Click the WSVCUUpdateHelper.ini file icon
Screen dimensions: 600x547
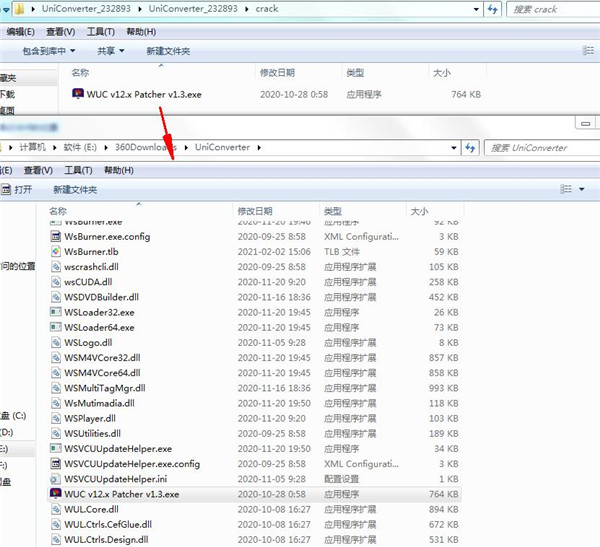pos(56,479)
